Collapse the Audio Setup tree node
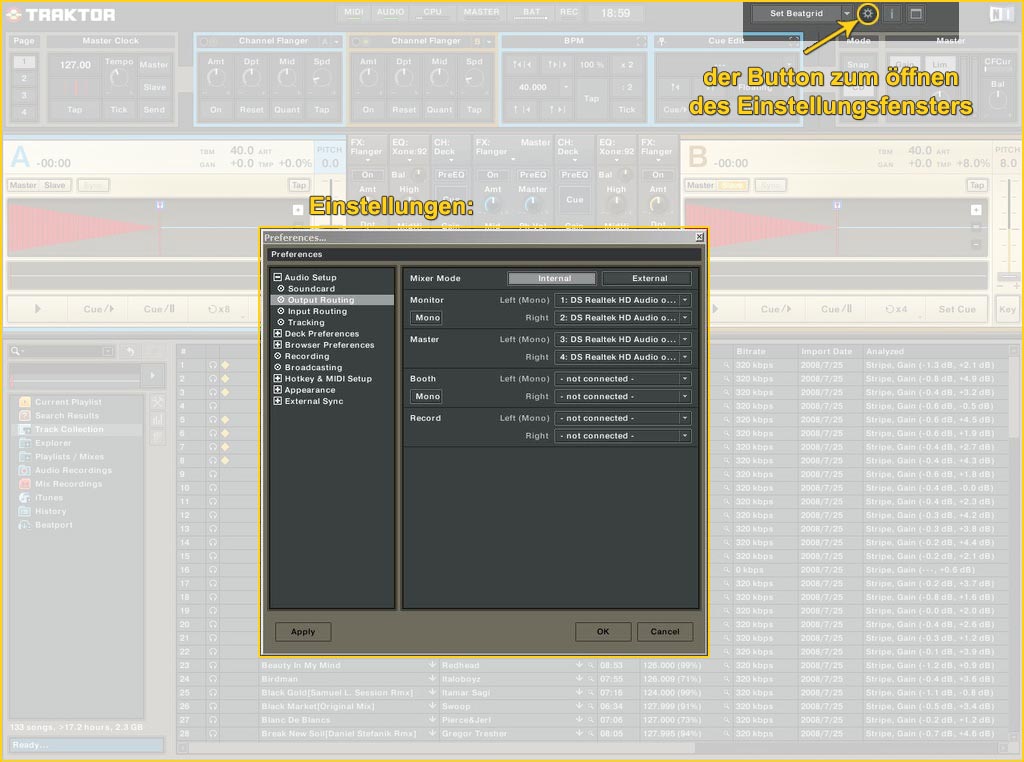 [278, 278]
